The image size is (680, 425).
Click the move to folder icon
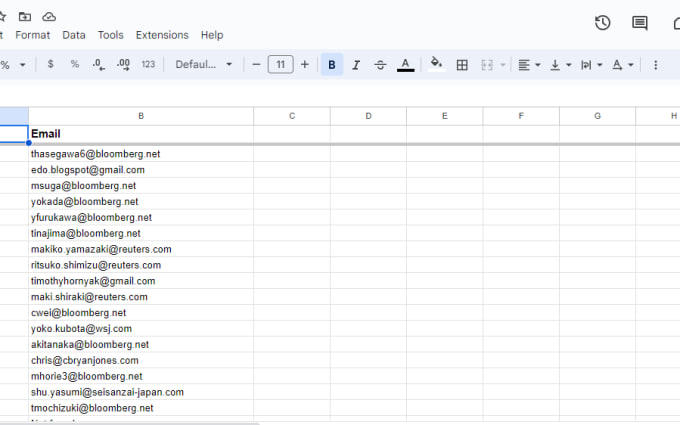(25, 16)
